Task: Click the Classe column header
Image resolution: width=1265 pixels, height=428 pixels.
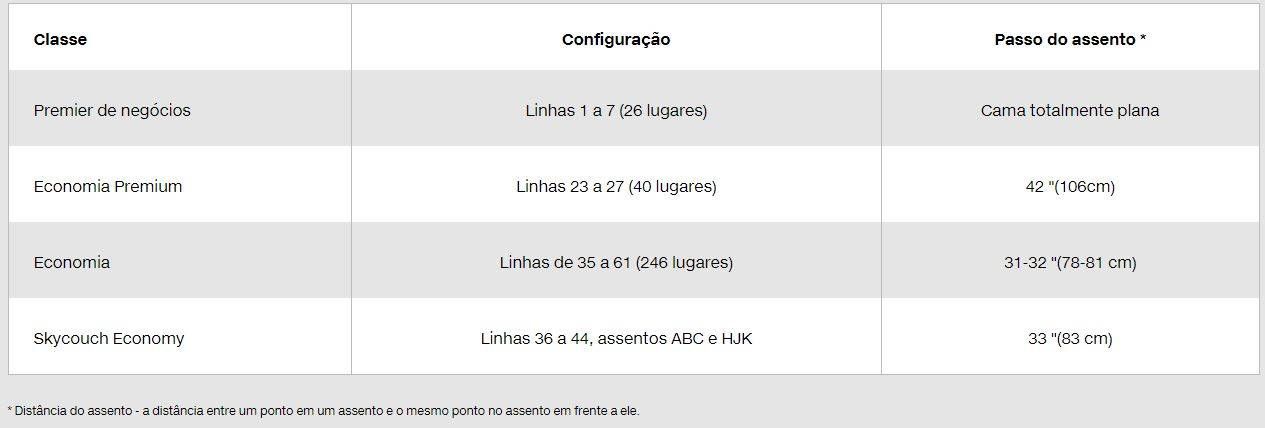Action: coord(60,40)
